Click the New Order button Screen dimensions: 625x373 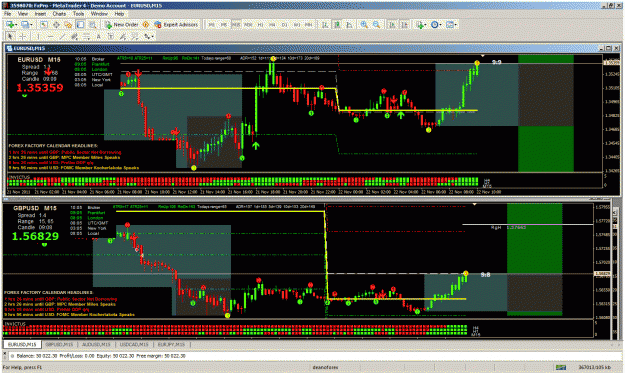coord(122,24)
